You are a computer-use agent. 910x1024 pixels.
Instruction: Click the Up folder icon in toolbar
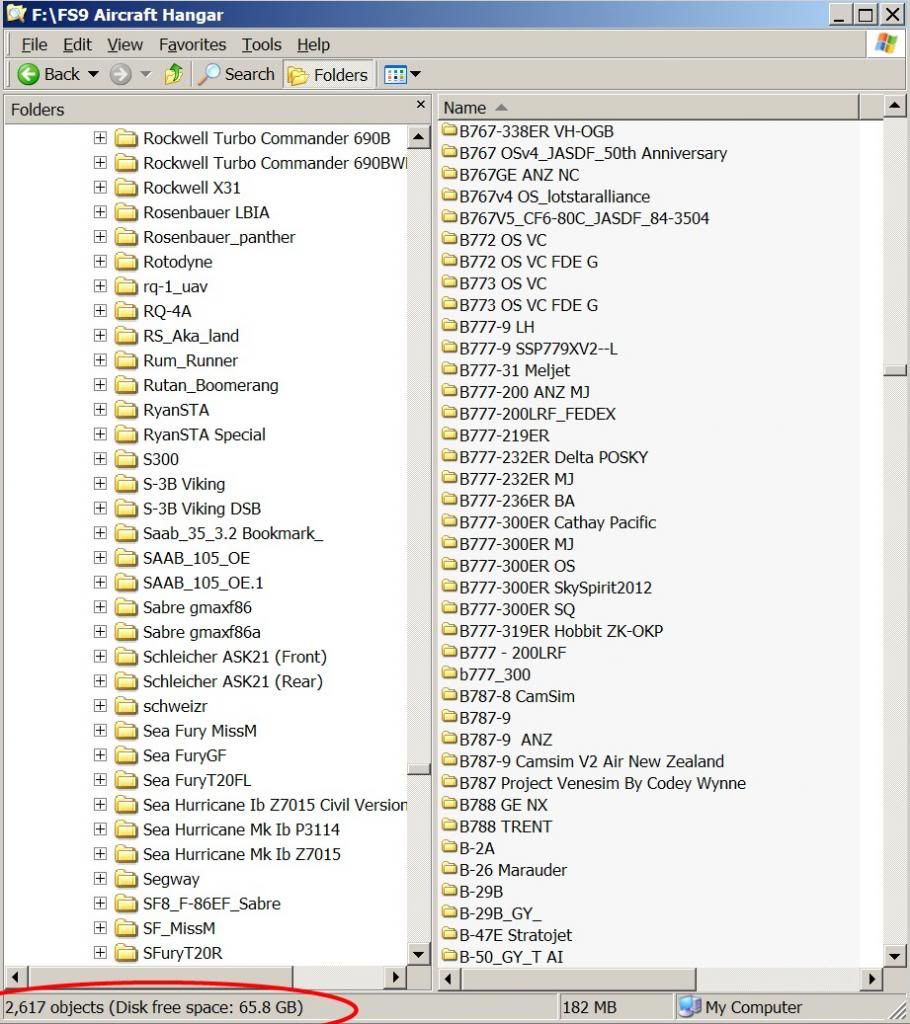coord(173,74)
